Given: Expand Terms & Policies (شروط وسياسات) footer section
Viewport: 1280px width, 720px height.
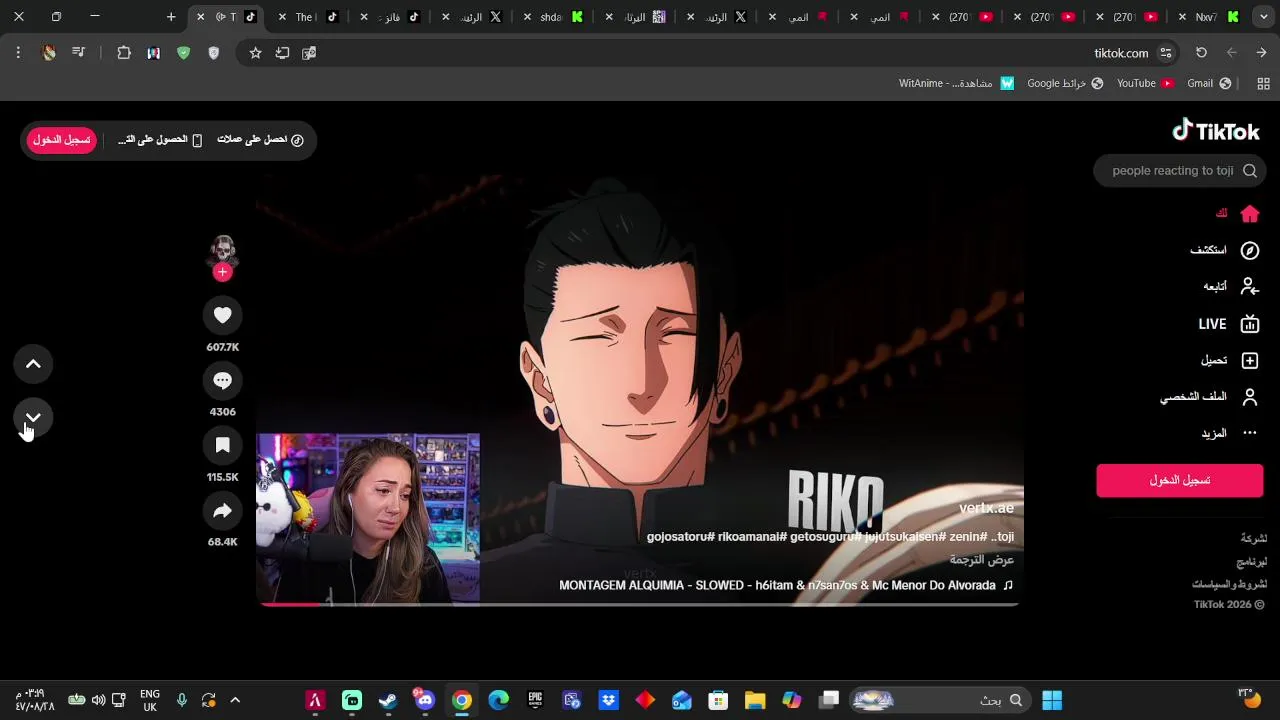Looking at the screenshot, I should [x=1229, y=584].
